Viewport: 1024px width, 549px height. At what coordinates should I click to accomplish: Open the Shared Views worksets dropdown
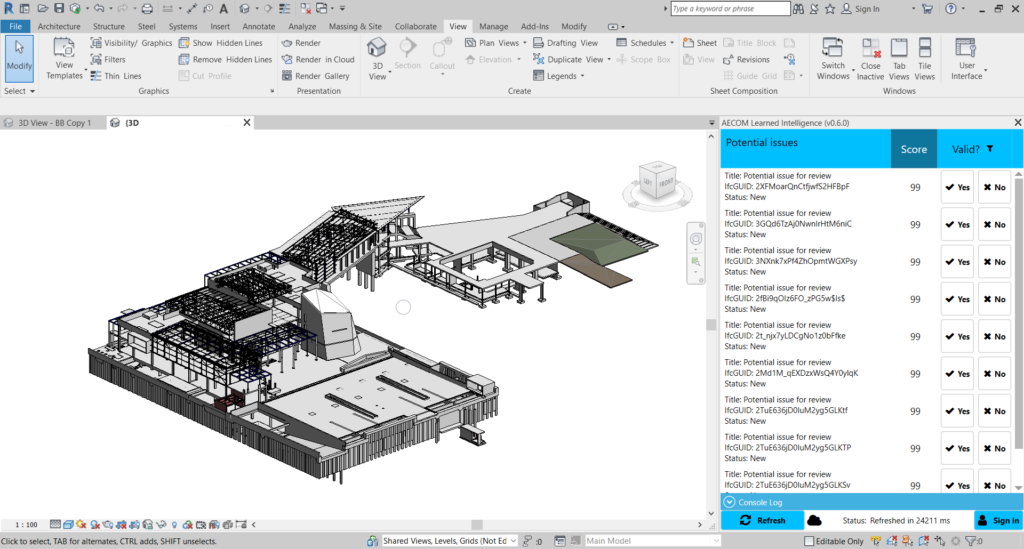(x=513, y=541)
